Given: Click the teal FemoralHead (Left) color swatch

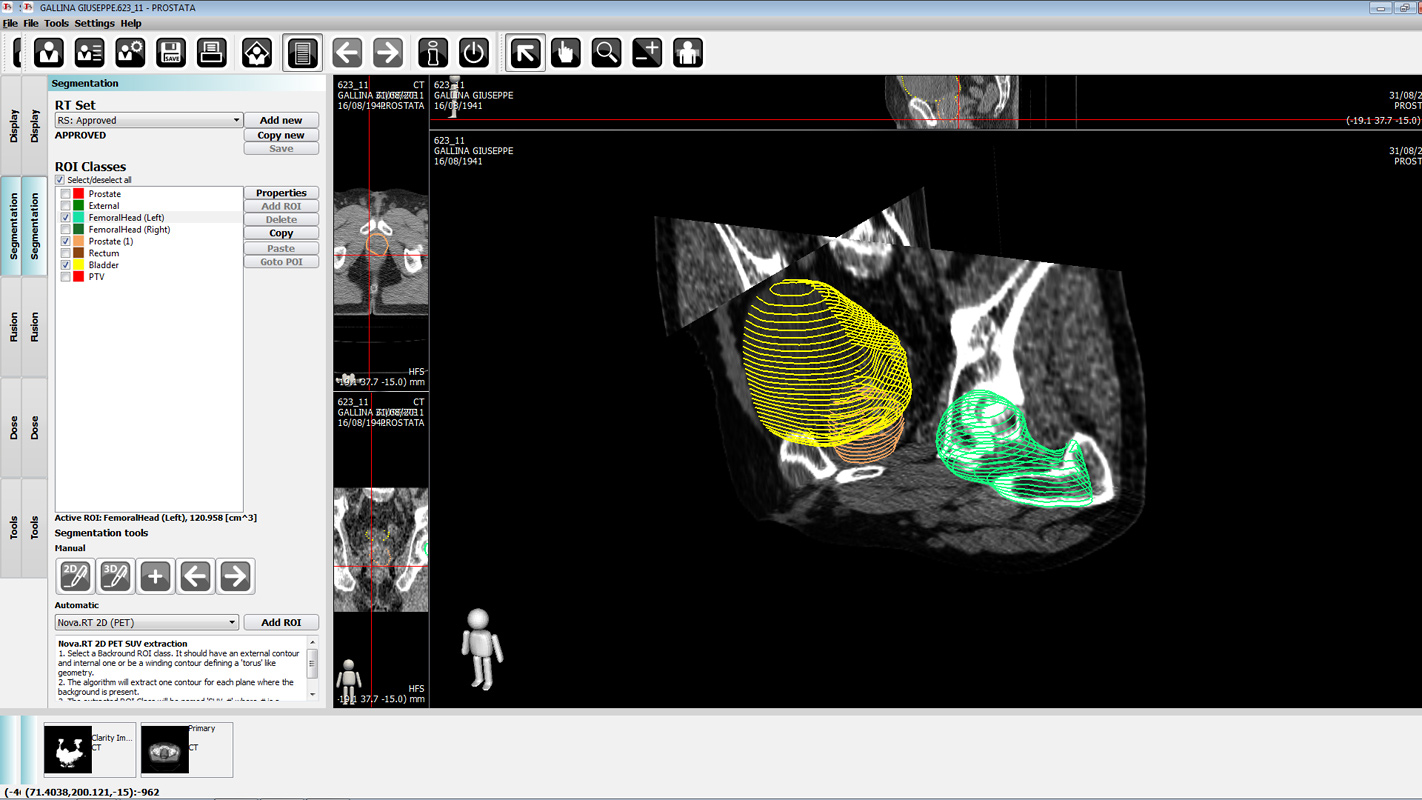Looking at the screenshot, I should point(79,218).
